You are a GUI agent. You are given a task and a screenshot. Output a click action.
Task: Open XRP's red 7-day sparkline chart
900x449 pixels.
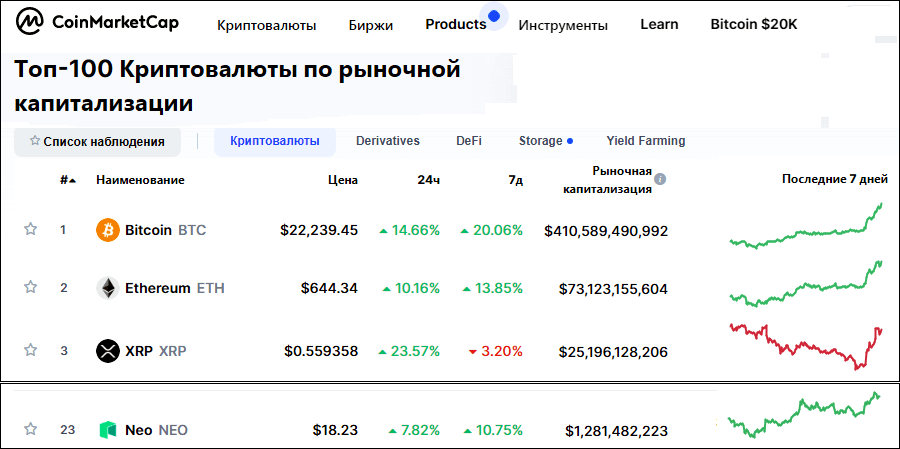806,345
